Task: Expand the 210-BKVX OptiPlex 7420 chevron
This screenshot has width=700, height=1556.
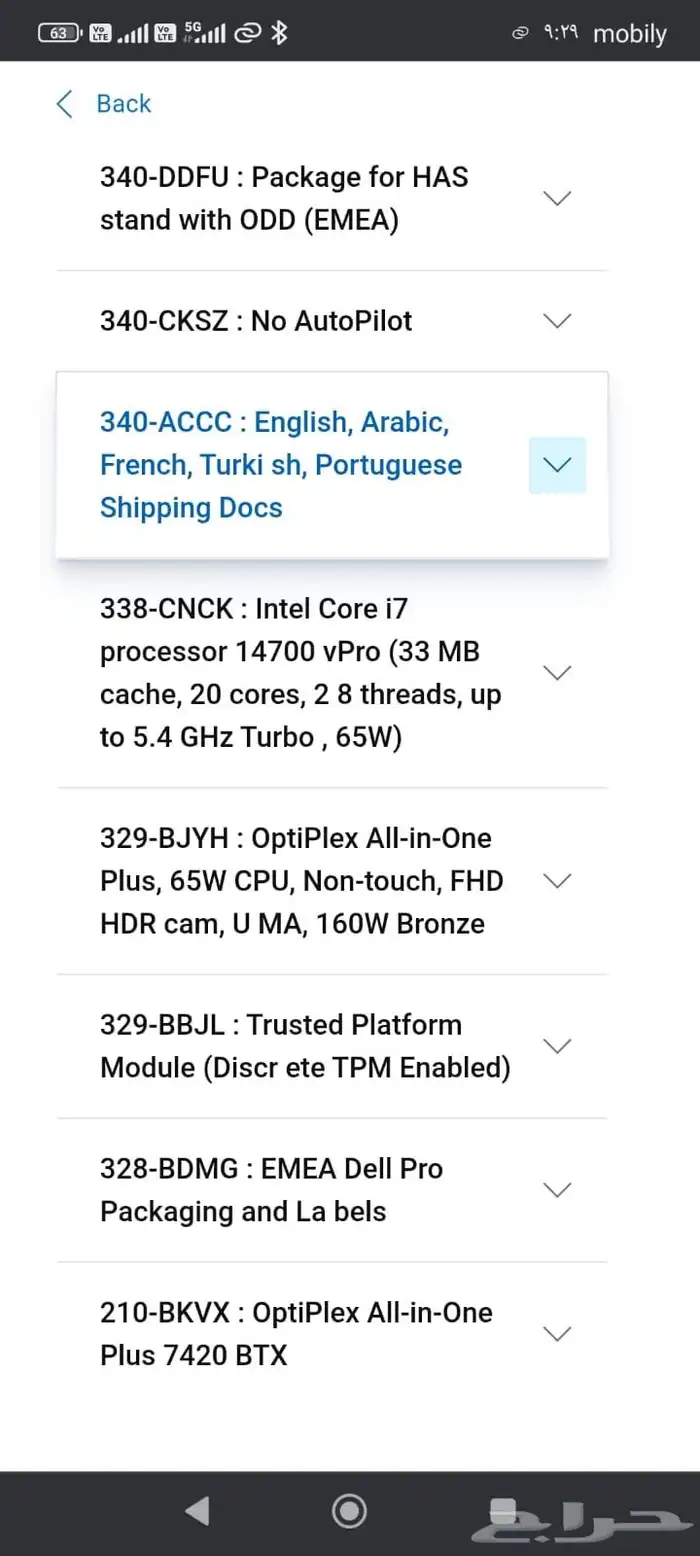Action: pyautogui.click(x=557, y=1334)
